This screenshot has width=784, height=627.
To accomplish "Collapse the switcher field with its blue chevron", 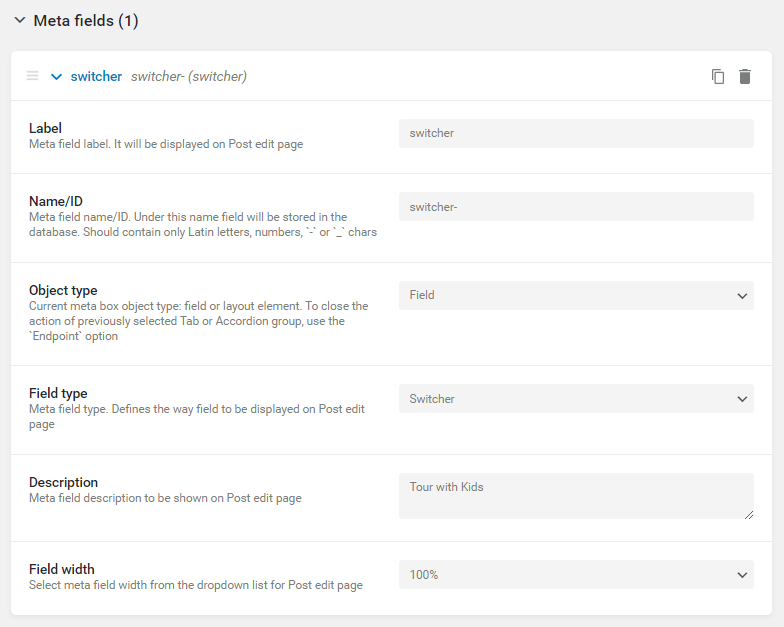I will coord(56,76).
